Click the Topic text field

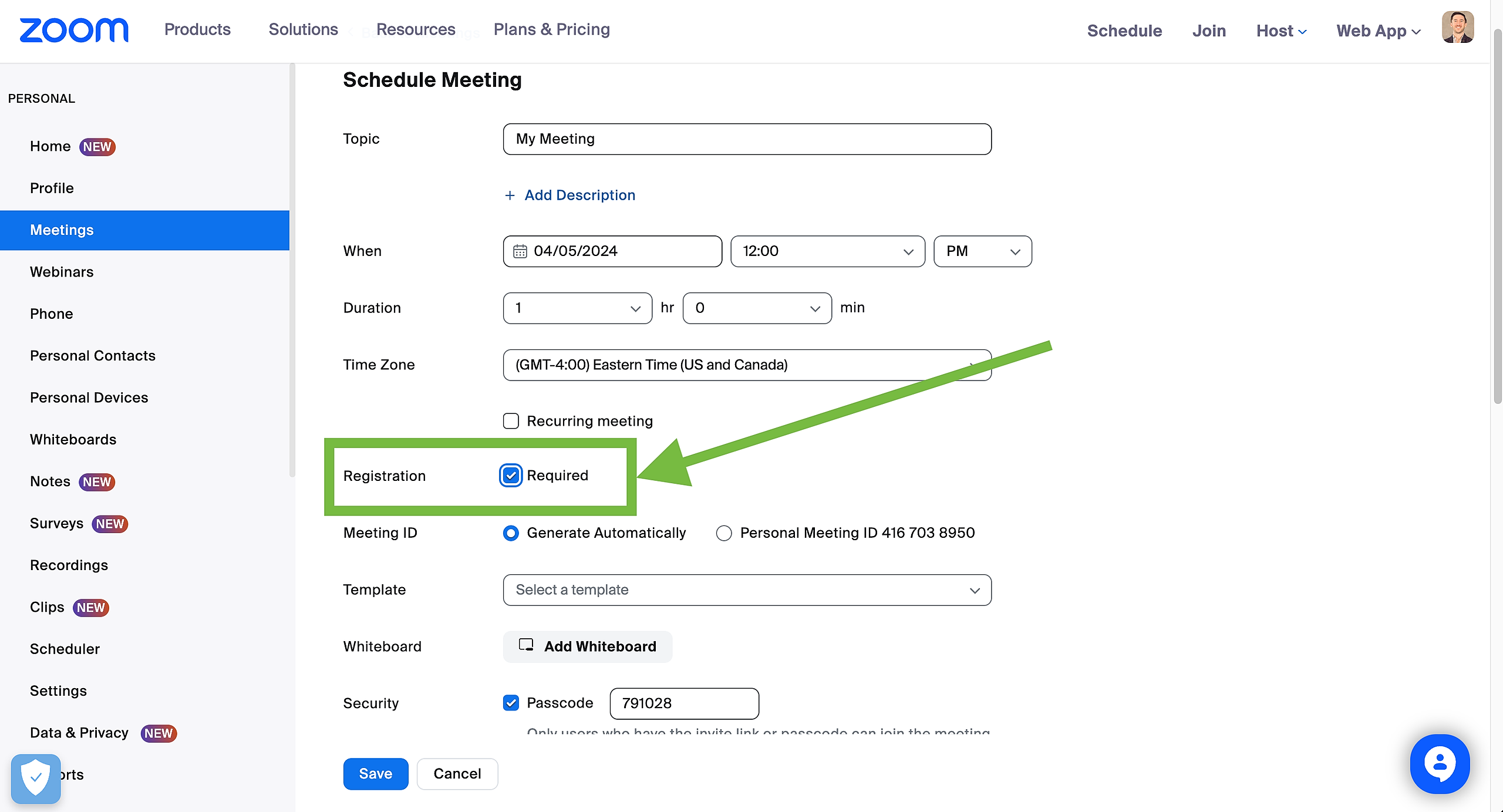747,139
